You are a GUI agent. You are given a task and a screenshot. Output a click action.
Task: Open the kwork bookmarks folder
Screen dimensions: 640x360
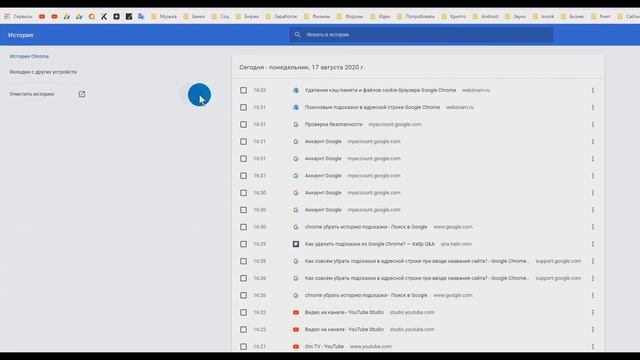(x=543, y=16)
